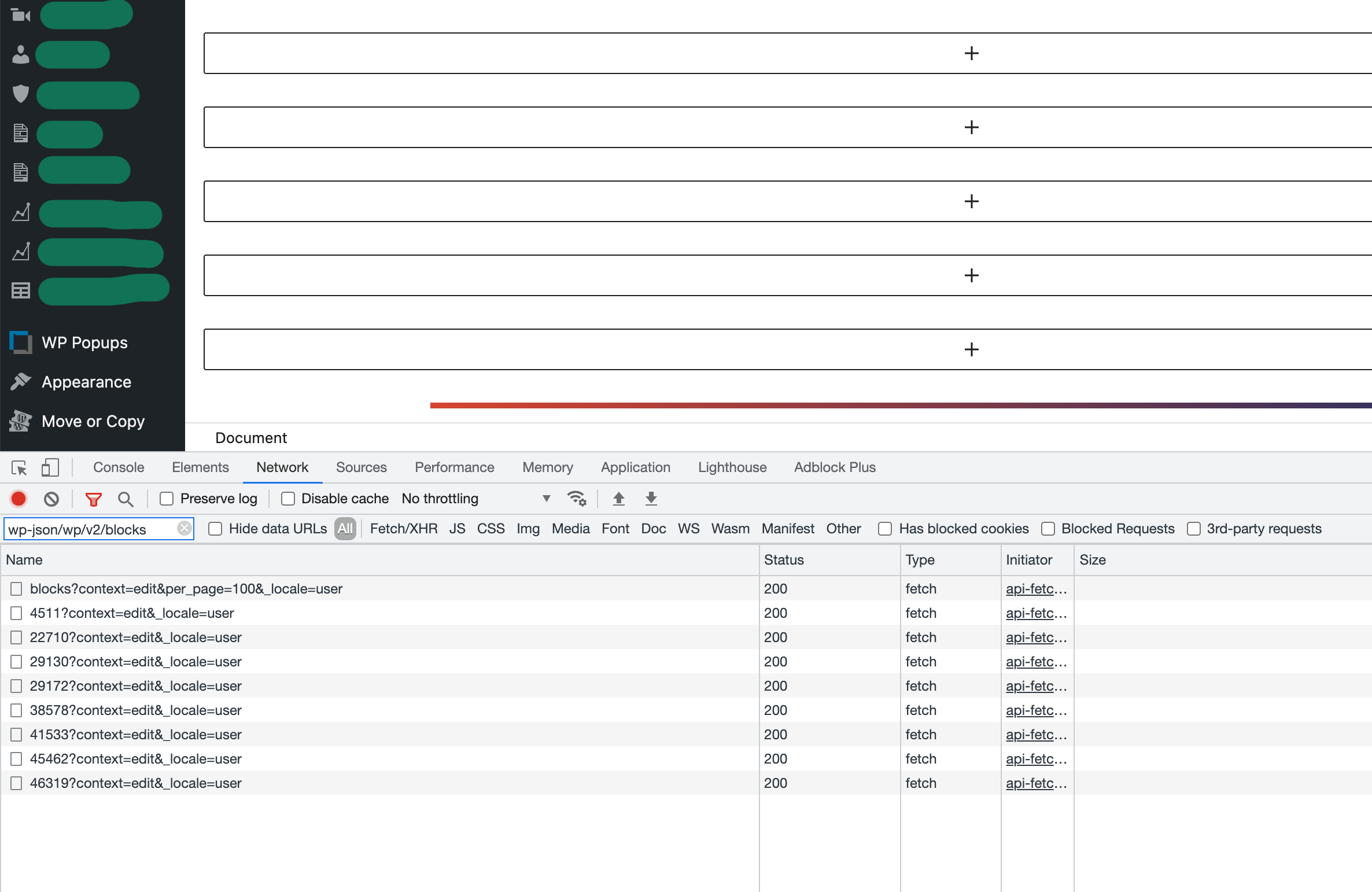This screenshot has height=892, width=1372.
Task: Check the Hide data URLs option
Action: coord(215,528)
